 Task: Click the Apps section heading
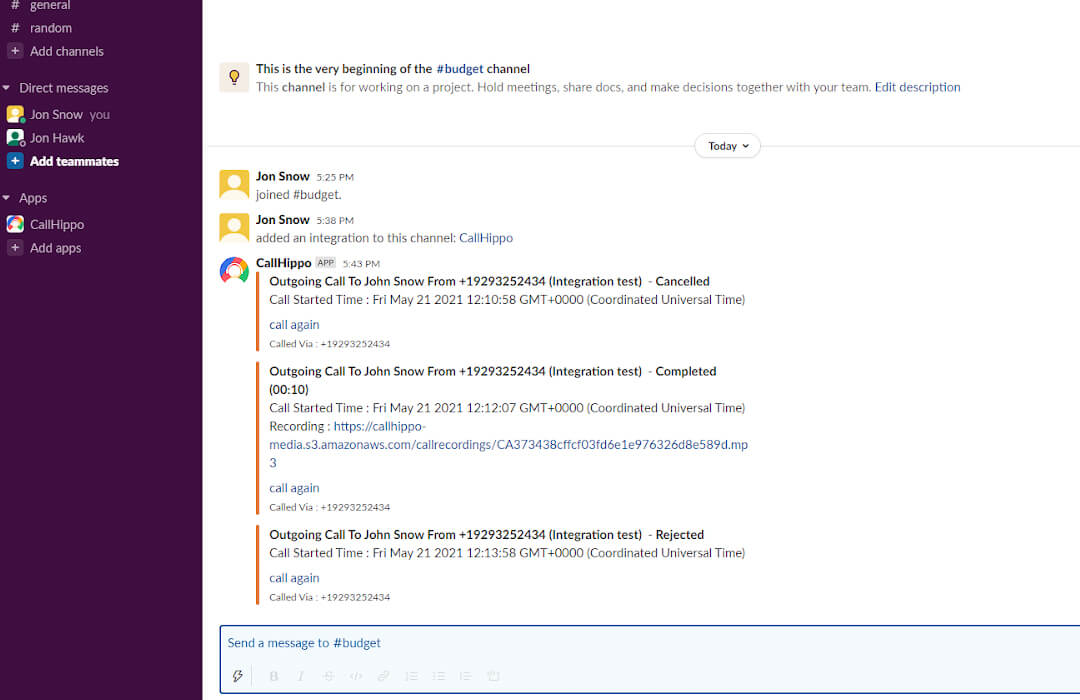(33, 198)
